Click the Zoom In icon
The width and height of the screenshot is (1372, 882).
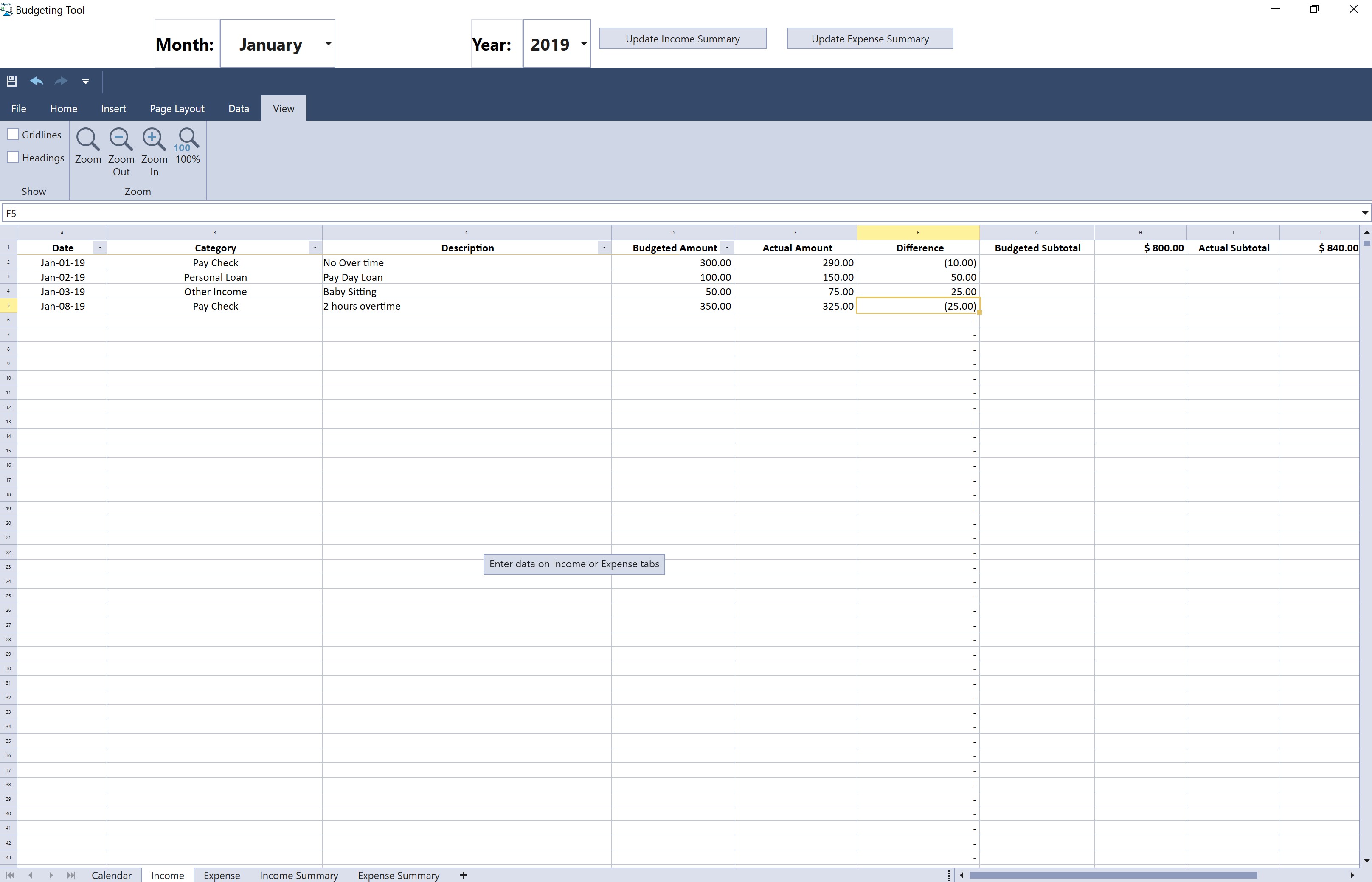(154, 140)
